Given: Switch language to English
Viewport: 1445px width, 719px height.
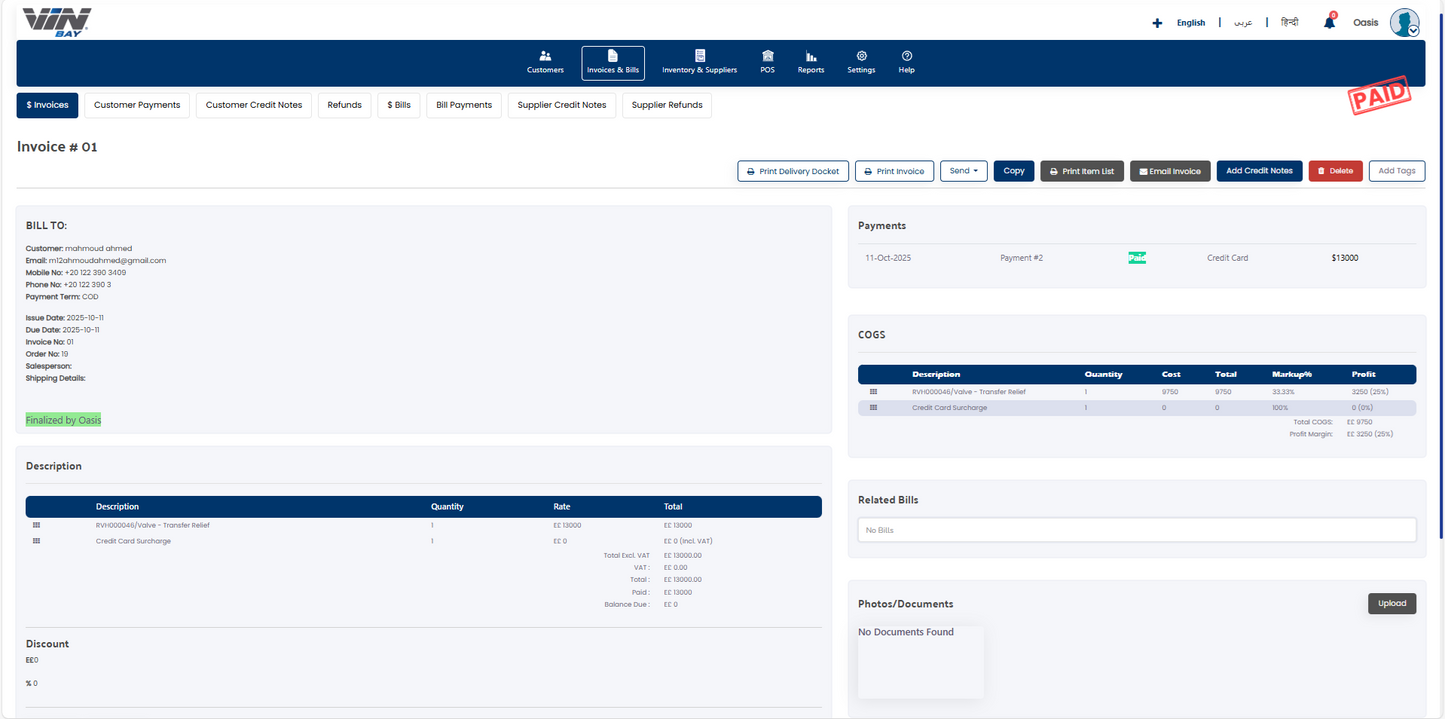Looking at the screenshot, I should click(1190, 23).
